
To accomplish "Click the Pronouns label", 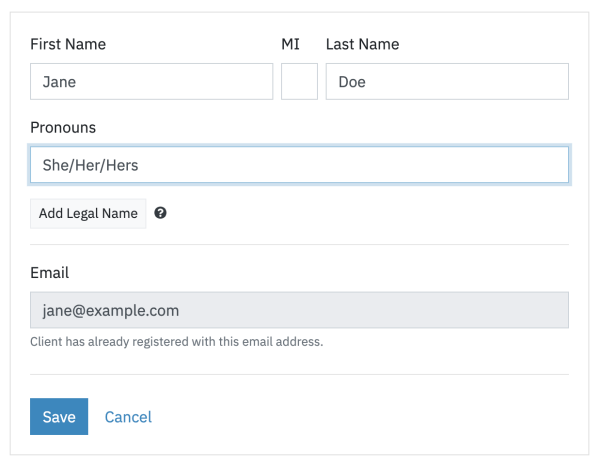I will click(63, 127).
